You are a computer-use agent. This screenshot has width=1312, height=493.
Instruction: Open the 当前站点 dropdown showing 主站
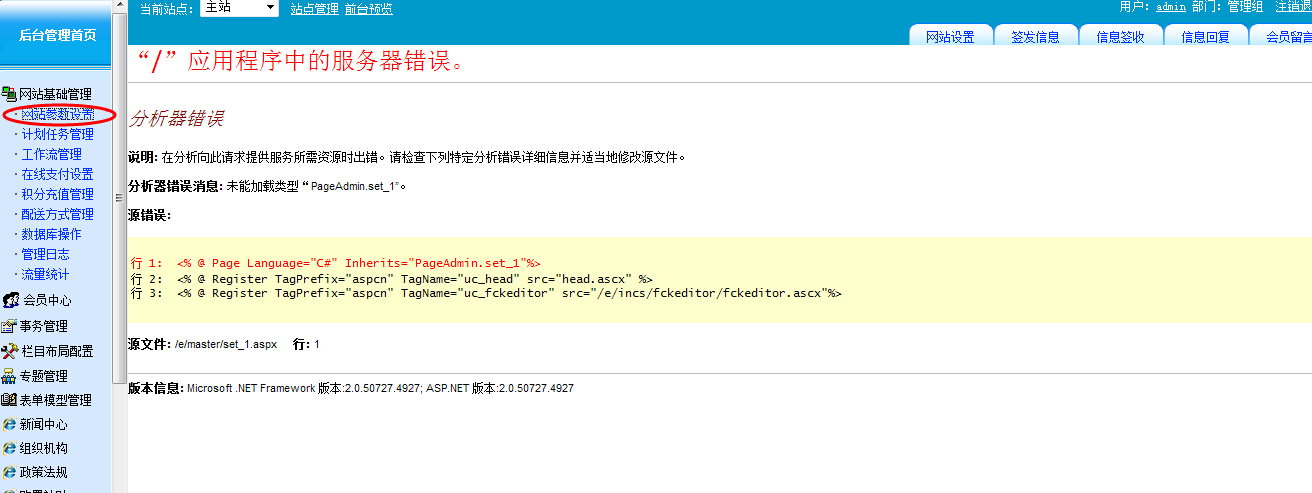pos(240,8)
